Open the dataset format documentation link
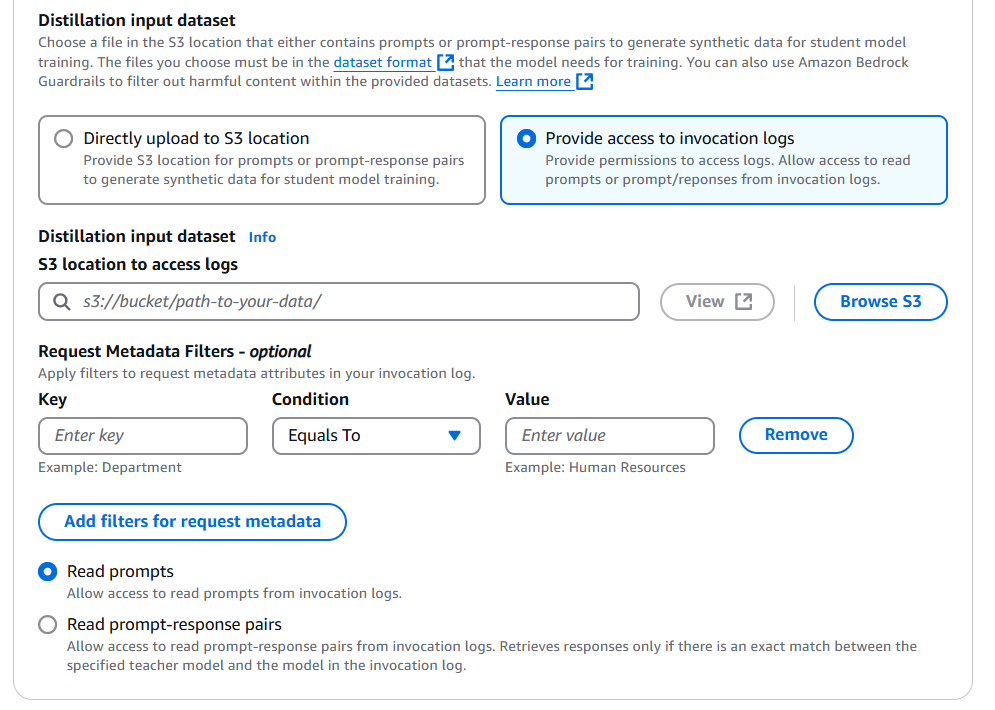995x710 pixels. (x=383, y=62)
